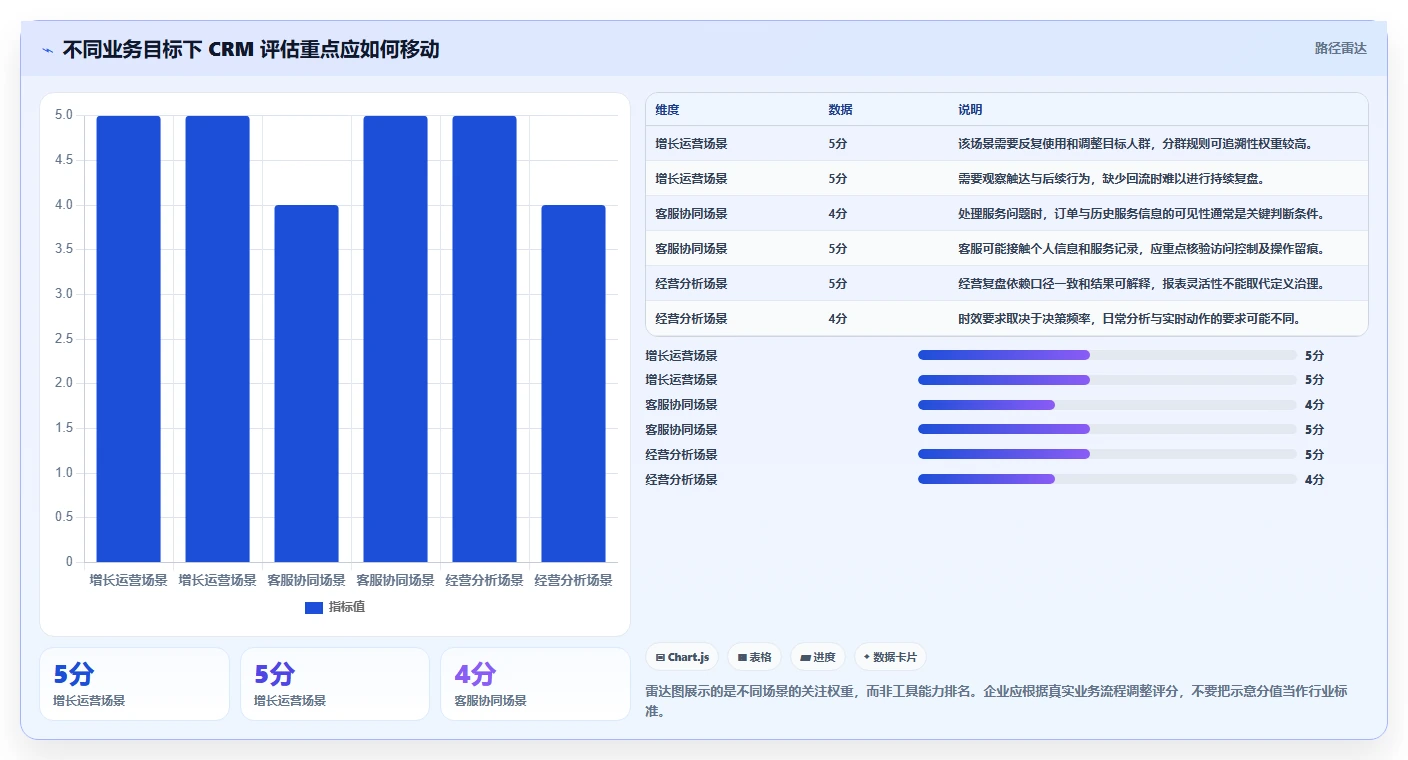Screen dimensions: 1408x760
Task: Toggle the 指标值 legend swatch
Action: pyautogui.click(x=314, y=607)
